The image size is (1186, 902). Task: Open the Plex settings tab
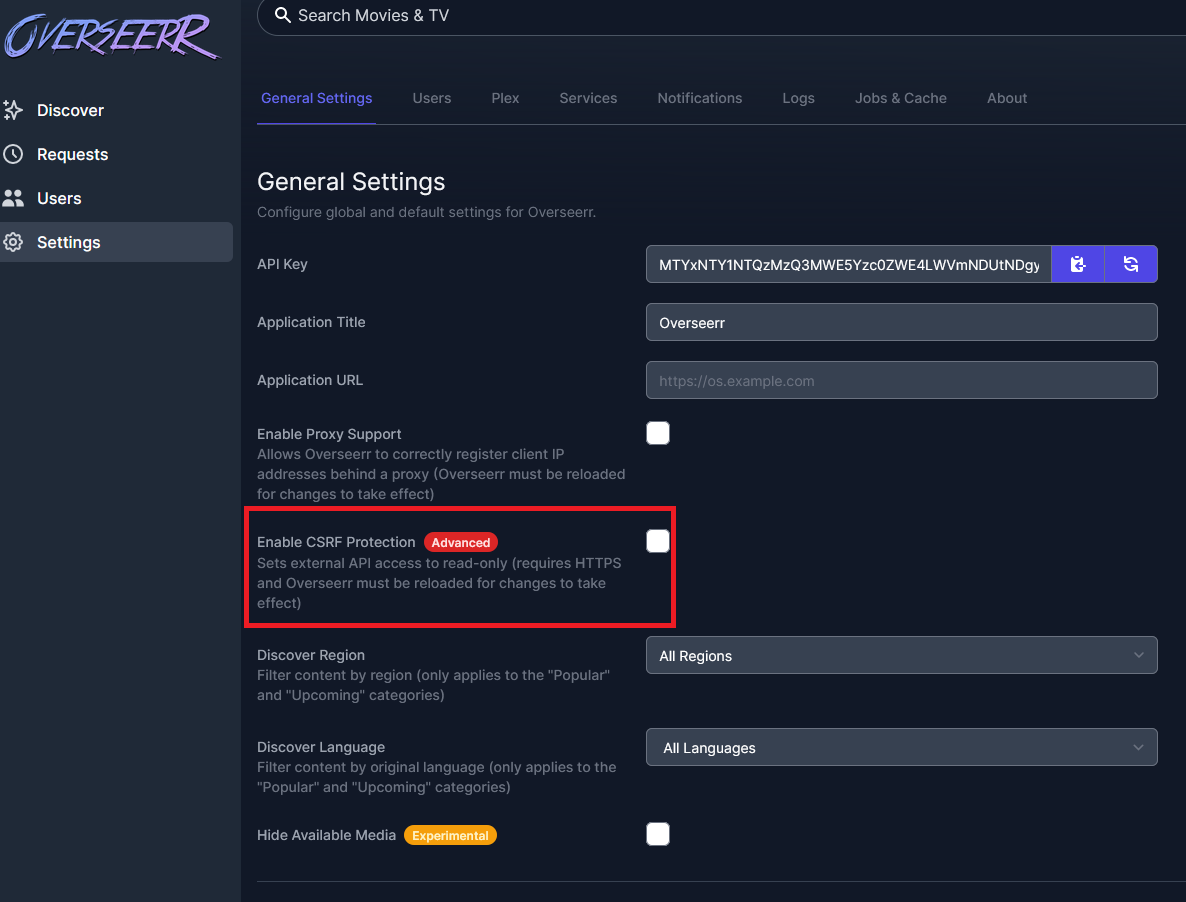tap(505, 98)
